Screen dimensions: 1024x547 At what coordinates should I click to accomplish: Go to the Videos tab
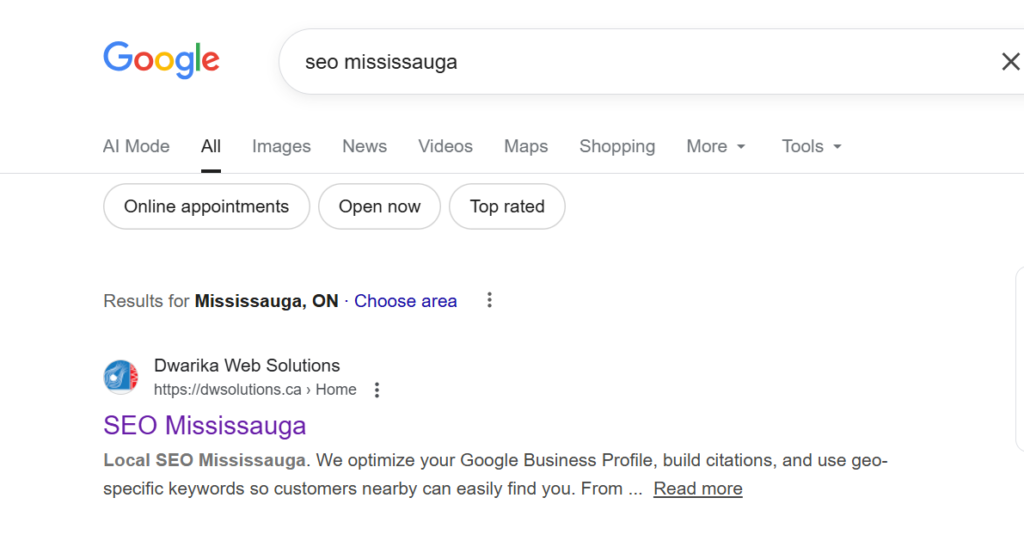445,146
